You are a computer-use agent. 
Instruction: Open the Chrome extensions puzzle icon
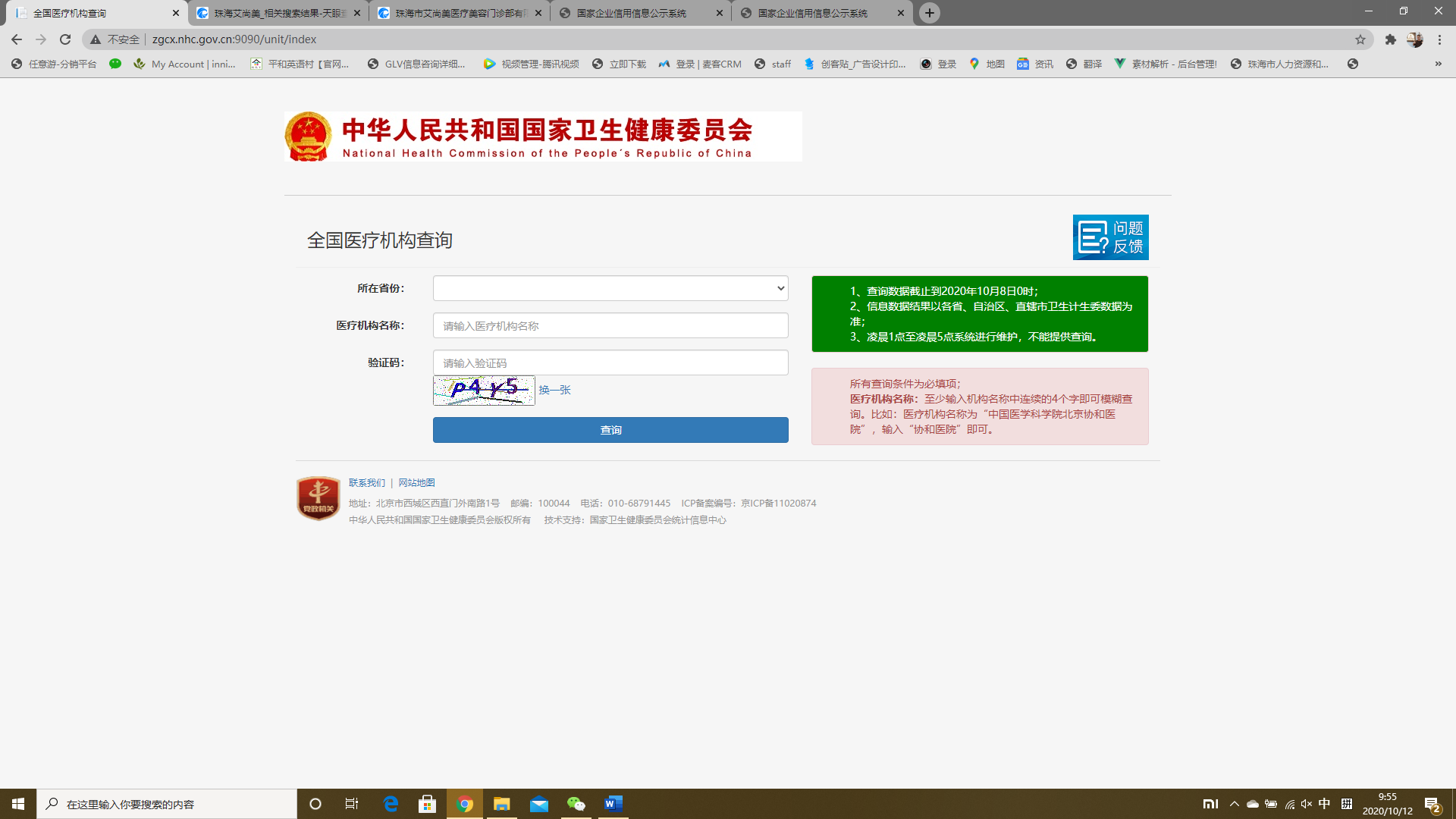click(x=1391, y=39)
